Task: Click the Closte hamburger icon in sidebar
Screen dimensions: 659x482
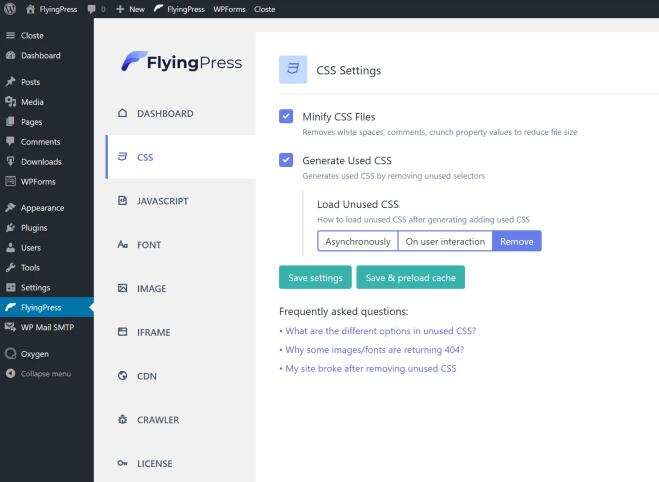Action: (11, 35)
